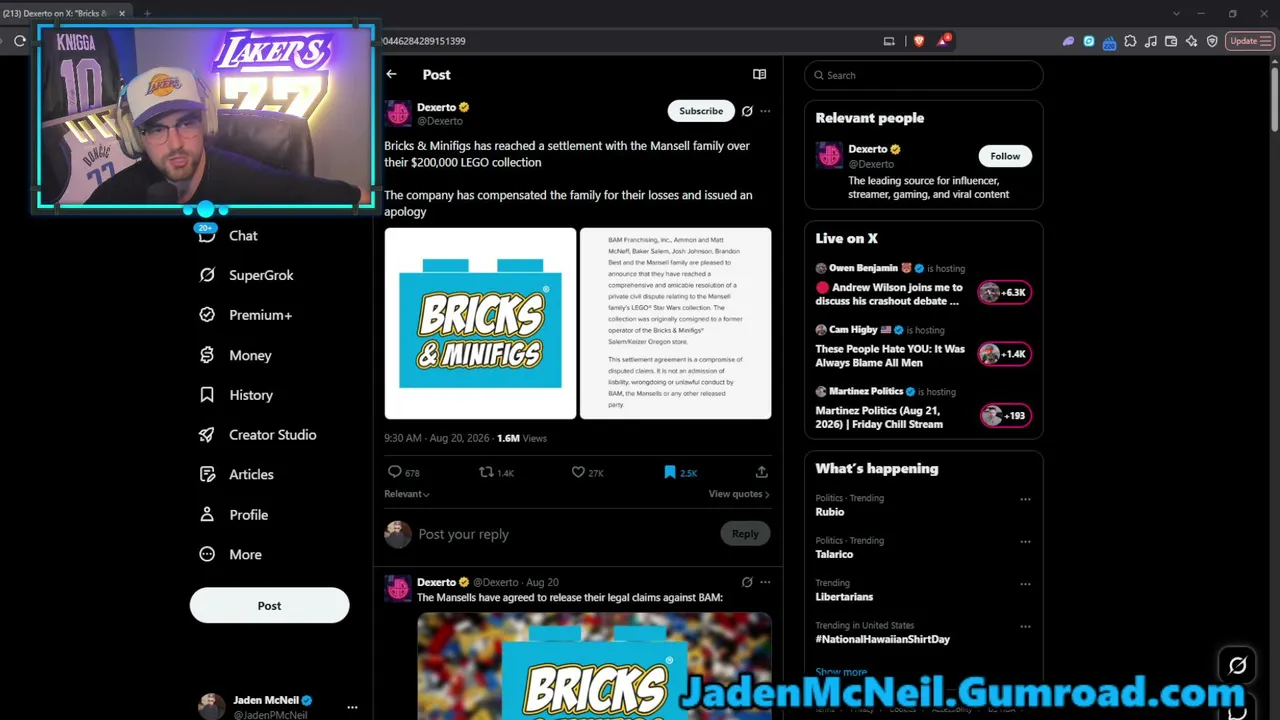Viewport: 1280px width, 720px height.
Task: Open options for #NationalHawaiianShirtDay trend
Action: tap(1025, 626)
